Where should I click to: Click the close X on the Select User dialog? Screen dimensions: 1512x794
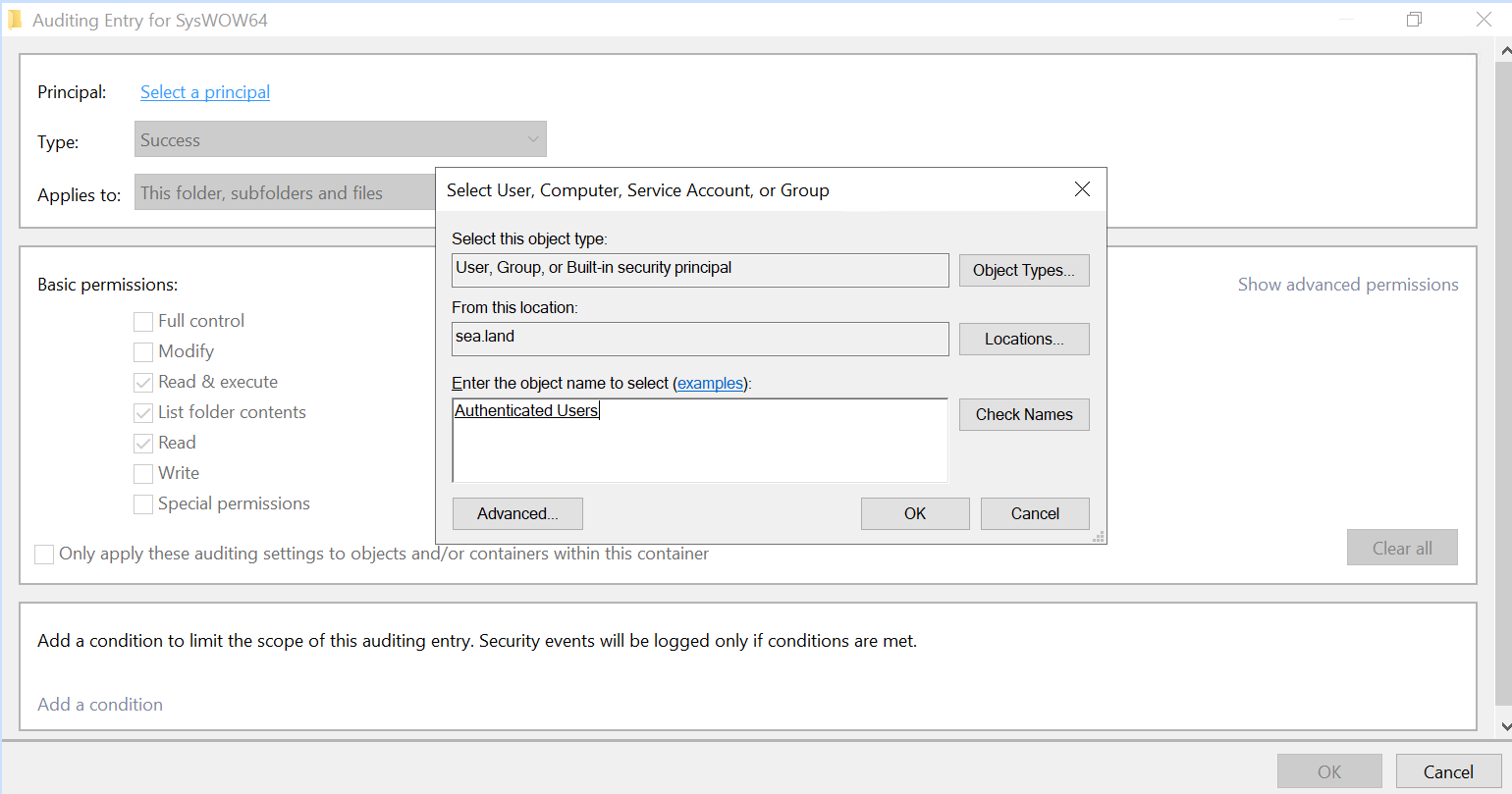(x=1082, y=189)
